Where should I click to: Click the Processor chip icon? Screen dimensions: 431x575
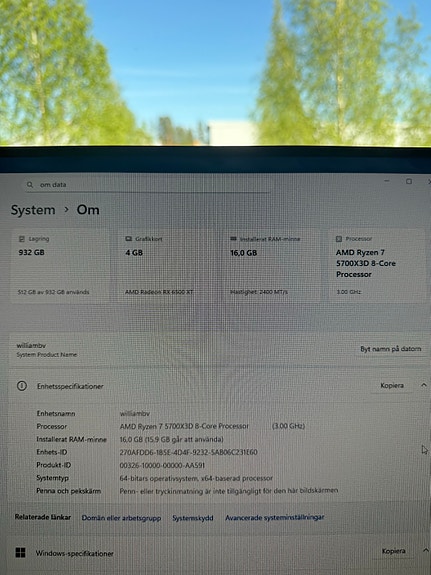coord(339,239)
